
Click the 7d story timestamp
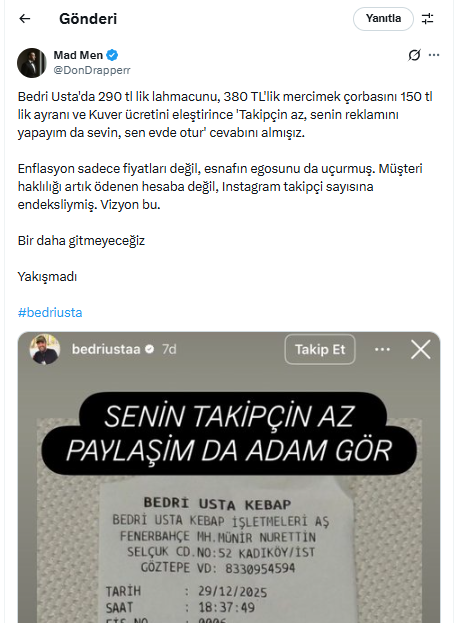169,349
